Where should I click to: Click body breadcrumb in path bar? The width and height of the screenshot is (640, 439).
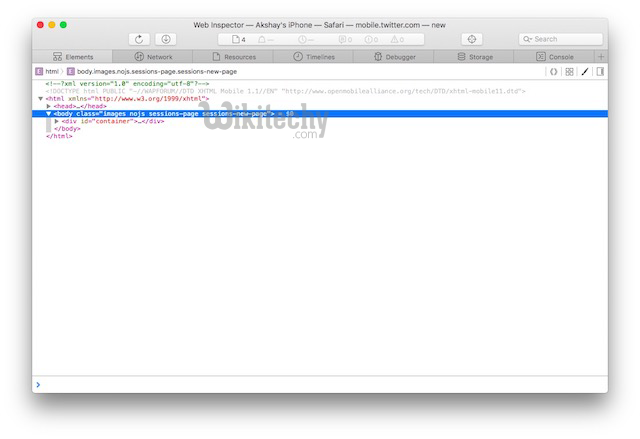152,71
